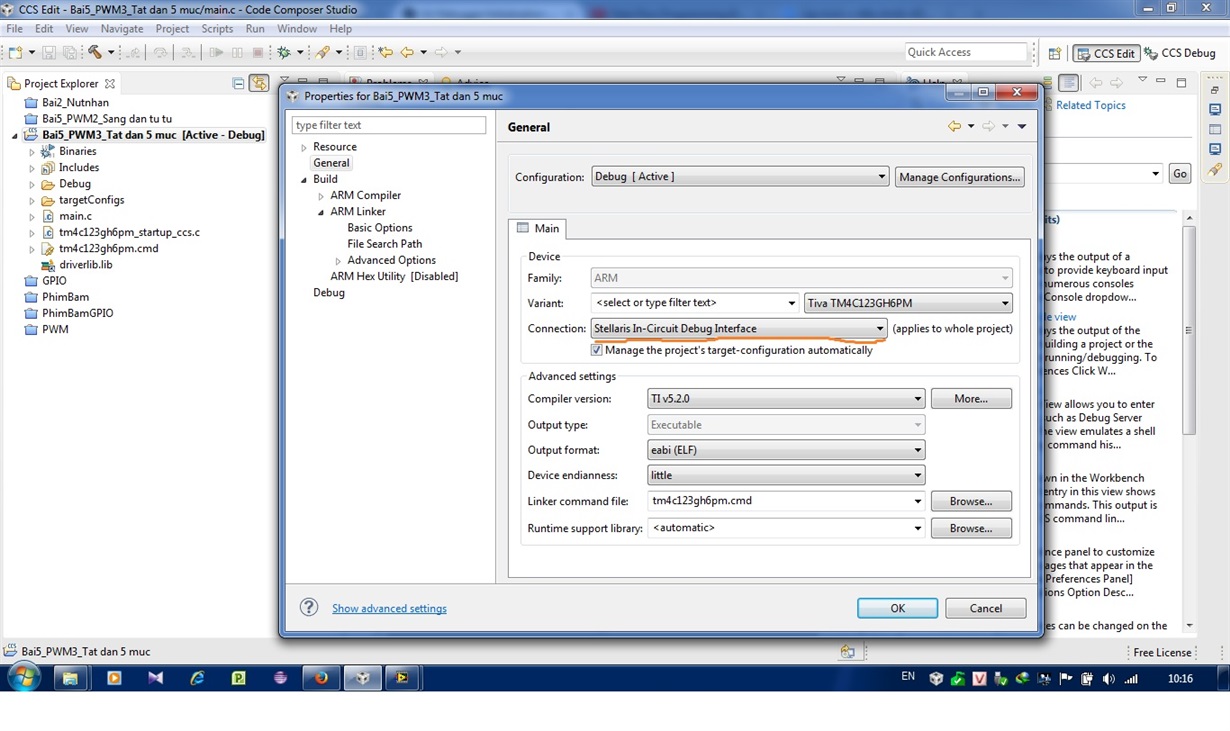Open Runtime support library dropdown
Screen dimensions: 1230x731
coord(917,528)
